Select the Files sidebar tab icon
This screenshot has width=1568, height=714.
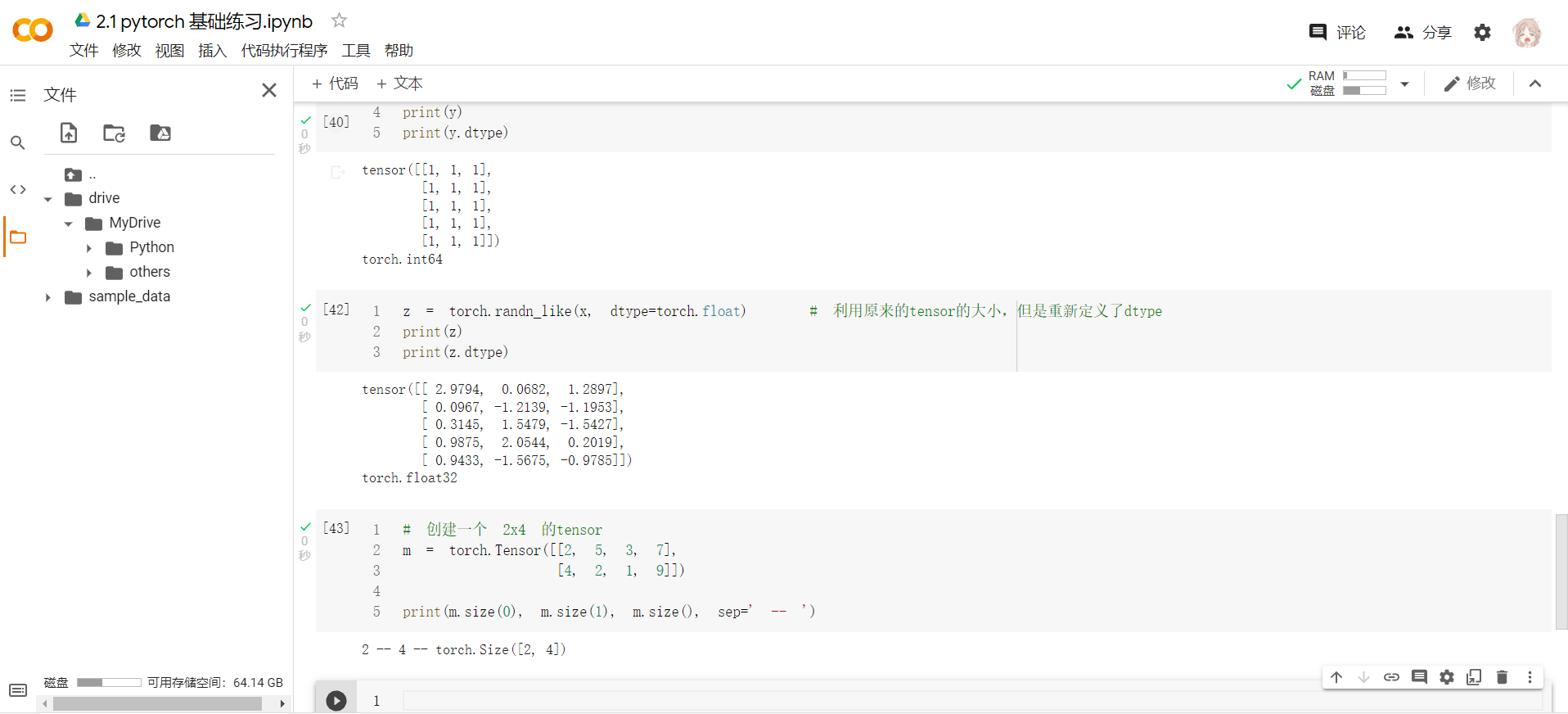click(18, 237)
